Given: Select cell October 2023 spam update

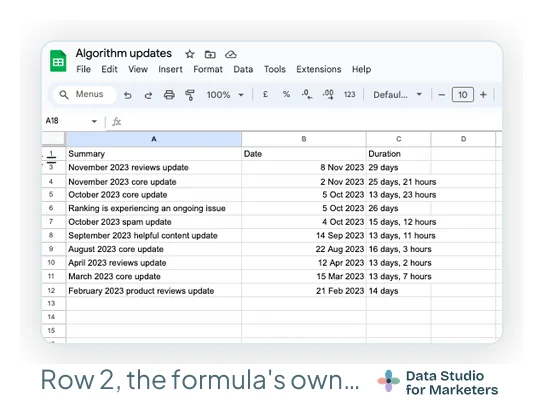Looking at the screenshot, I should [x=153, y=222].
